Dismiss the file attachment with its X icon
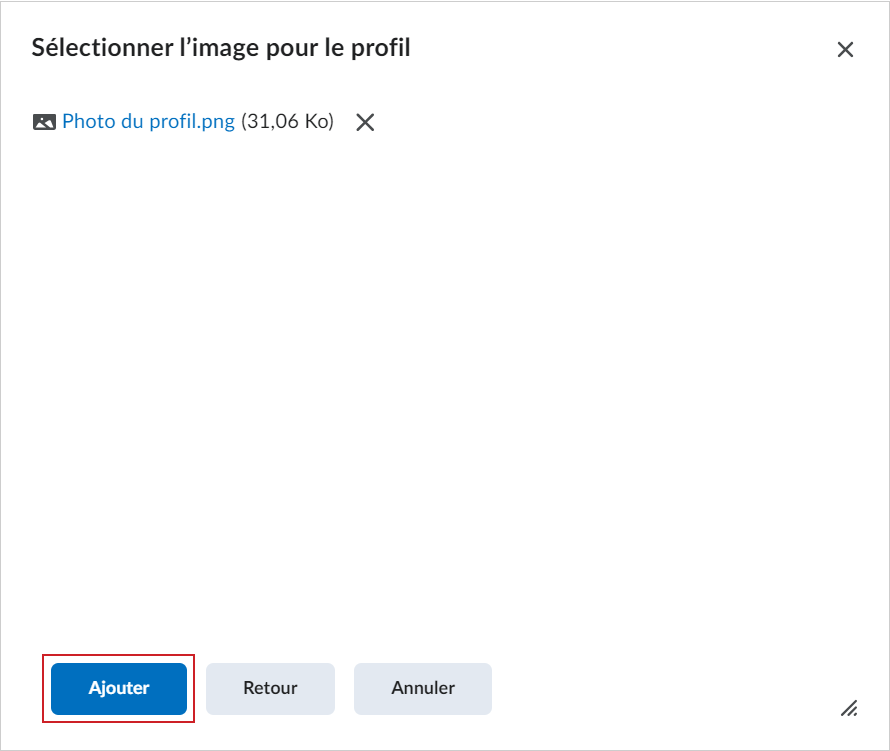 coord(365,122)
